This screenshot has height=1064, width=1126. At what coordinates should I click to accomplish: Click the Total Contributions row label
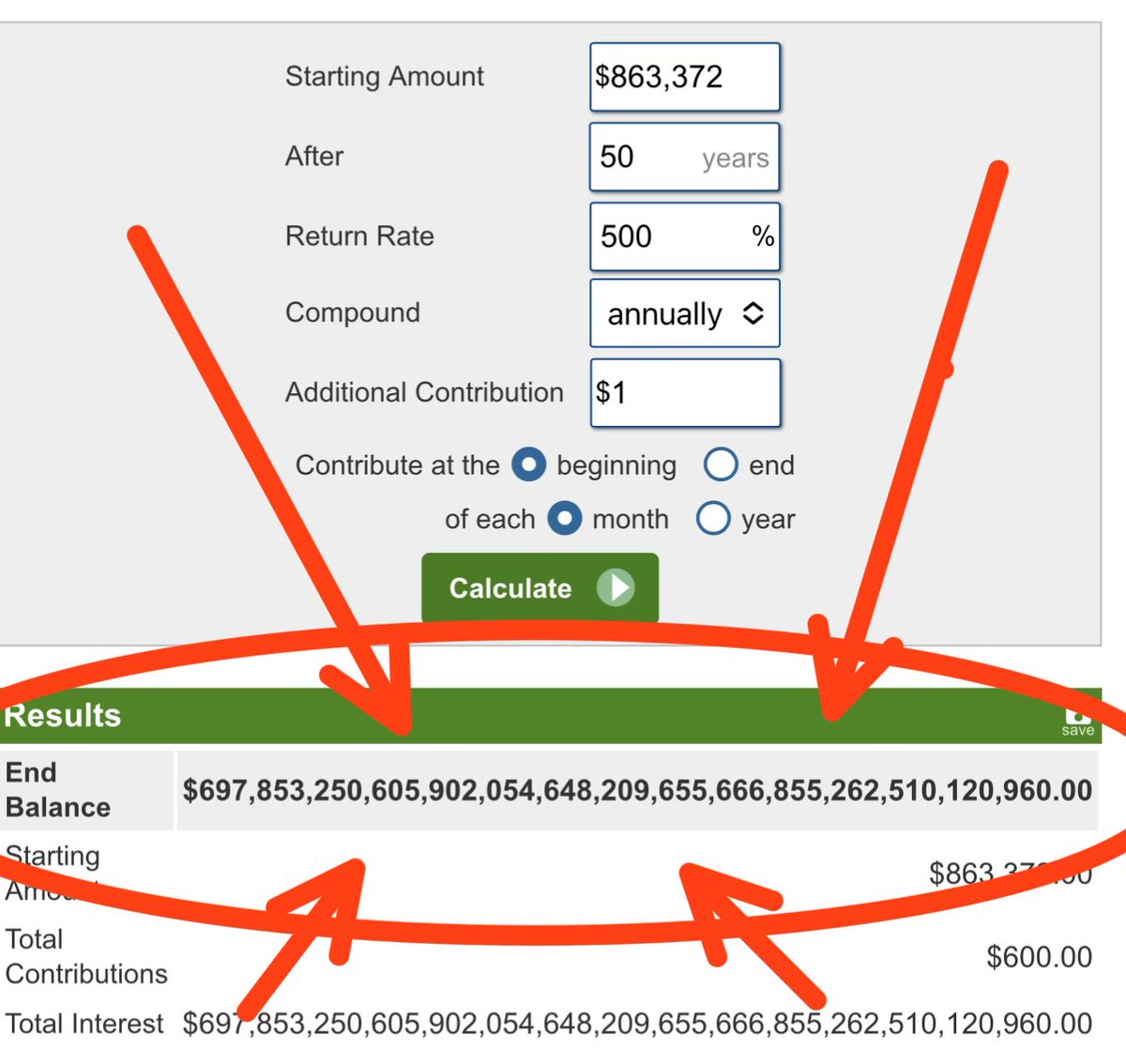coord(86,956)
